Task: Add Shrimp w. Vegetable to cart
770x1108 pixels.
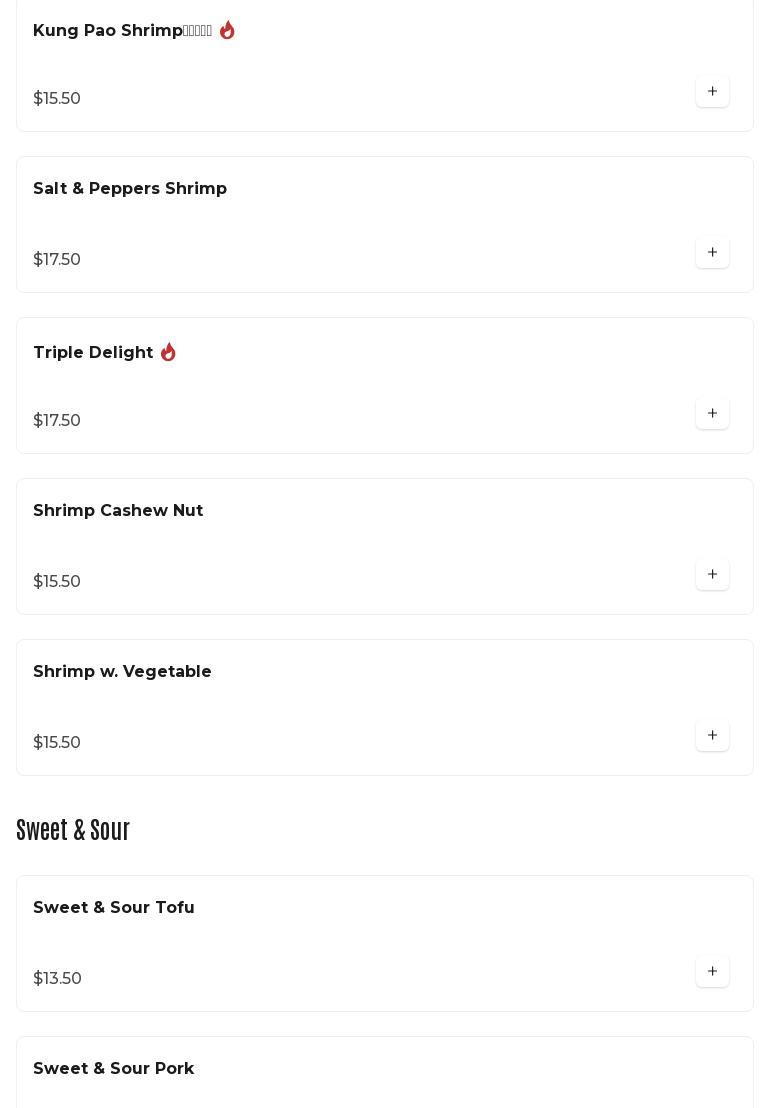Action: pos(712,736)
